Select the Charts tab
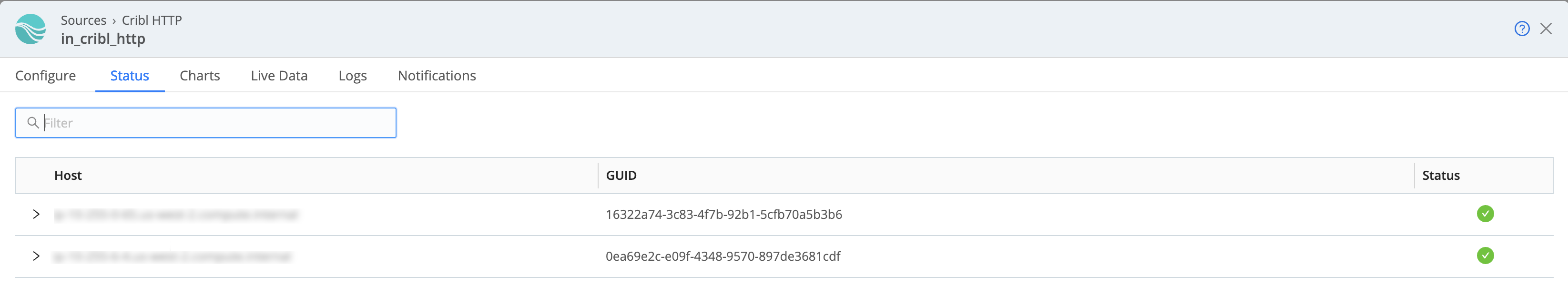The height and width of the screenshot is (295, 1568). tap(199, 76)
